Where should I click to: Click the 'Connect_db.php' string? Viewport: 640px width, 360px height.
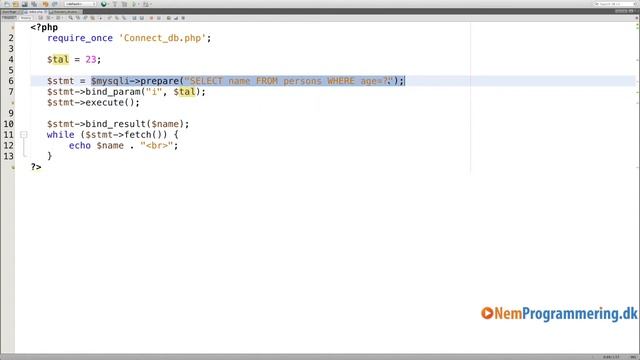pos(162,38)
